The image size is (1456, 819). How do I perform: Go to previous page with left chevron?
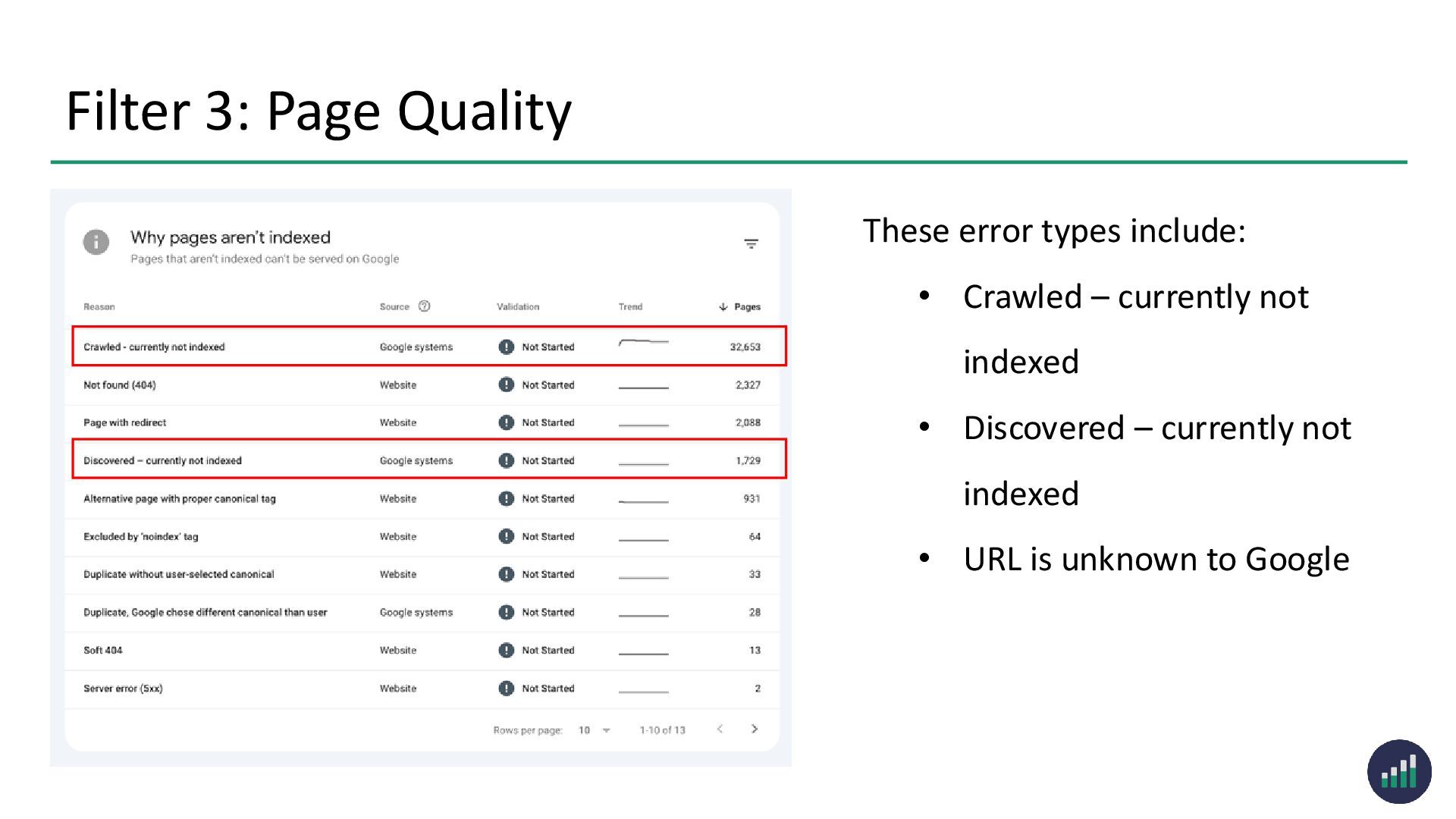click(x=720, y=729)
